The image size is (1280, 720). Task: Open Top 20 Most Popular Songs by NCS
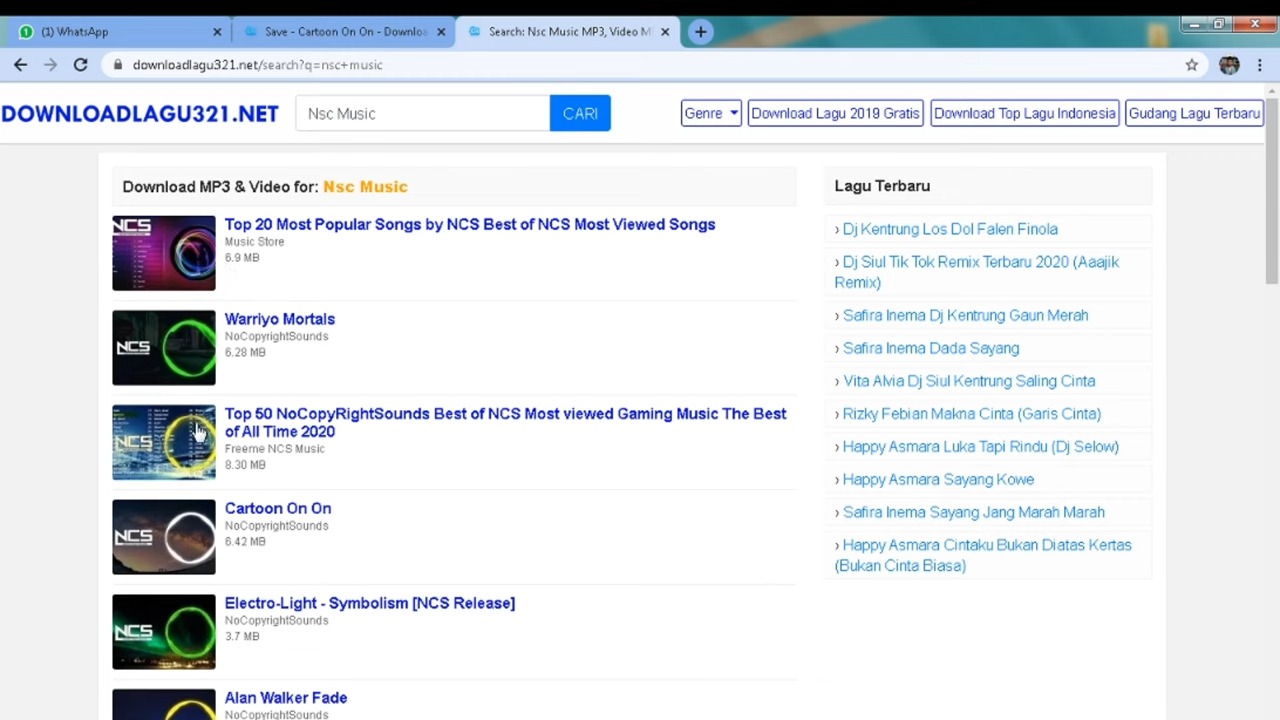[470, 224]
